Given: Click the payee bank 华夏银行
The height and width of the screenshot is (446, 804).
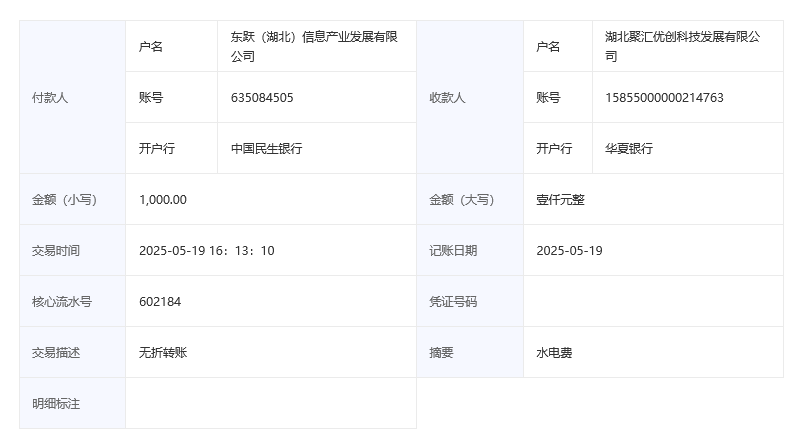Looking at the screenshot, I should (629, 149).
